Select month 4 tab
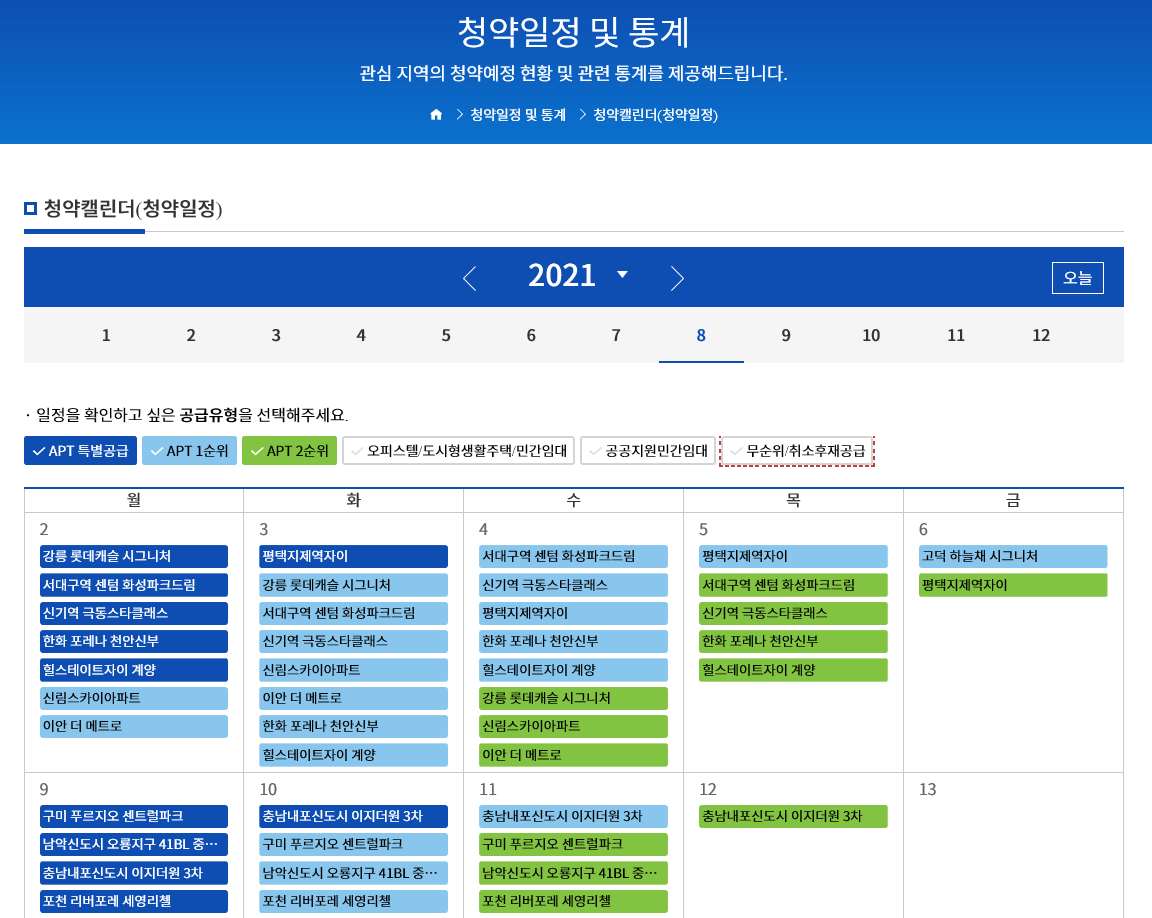1152x918 pixels. click(x=361, y=335)
